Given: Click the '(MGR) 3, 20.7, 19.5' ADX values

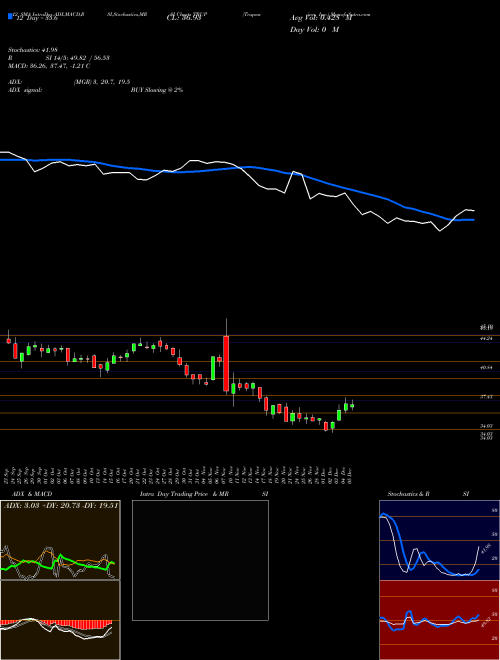Looking at the screenshot, I should click(x=102, y=82).
